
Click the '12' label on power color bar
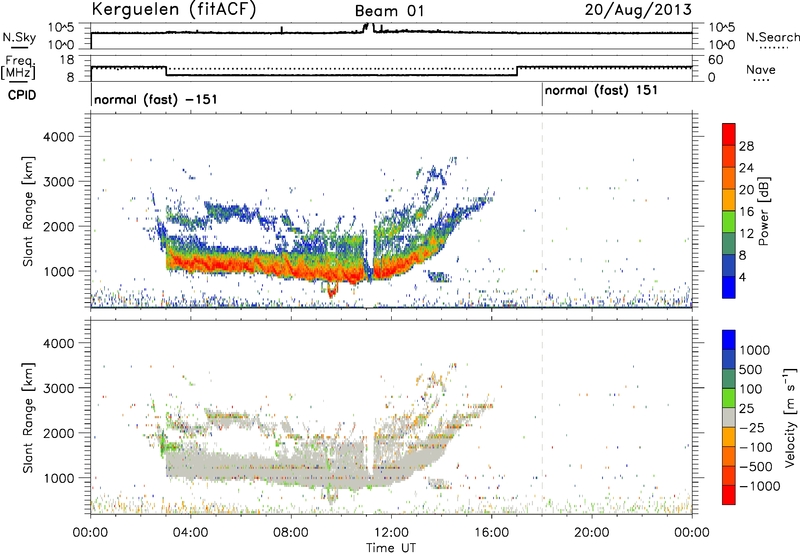click(746, 234)
